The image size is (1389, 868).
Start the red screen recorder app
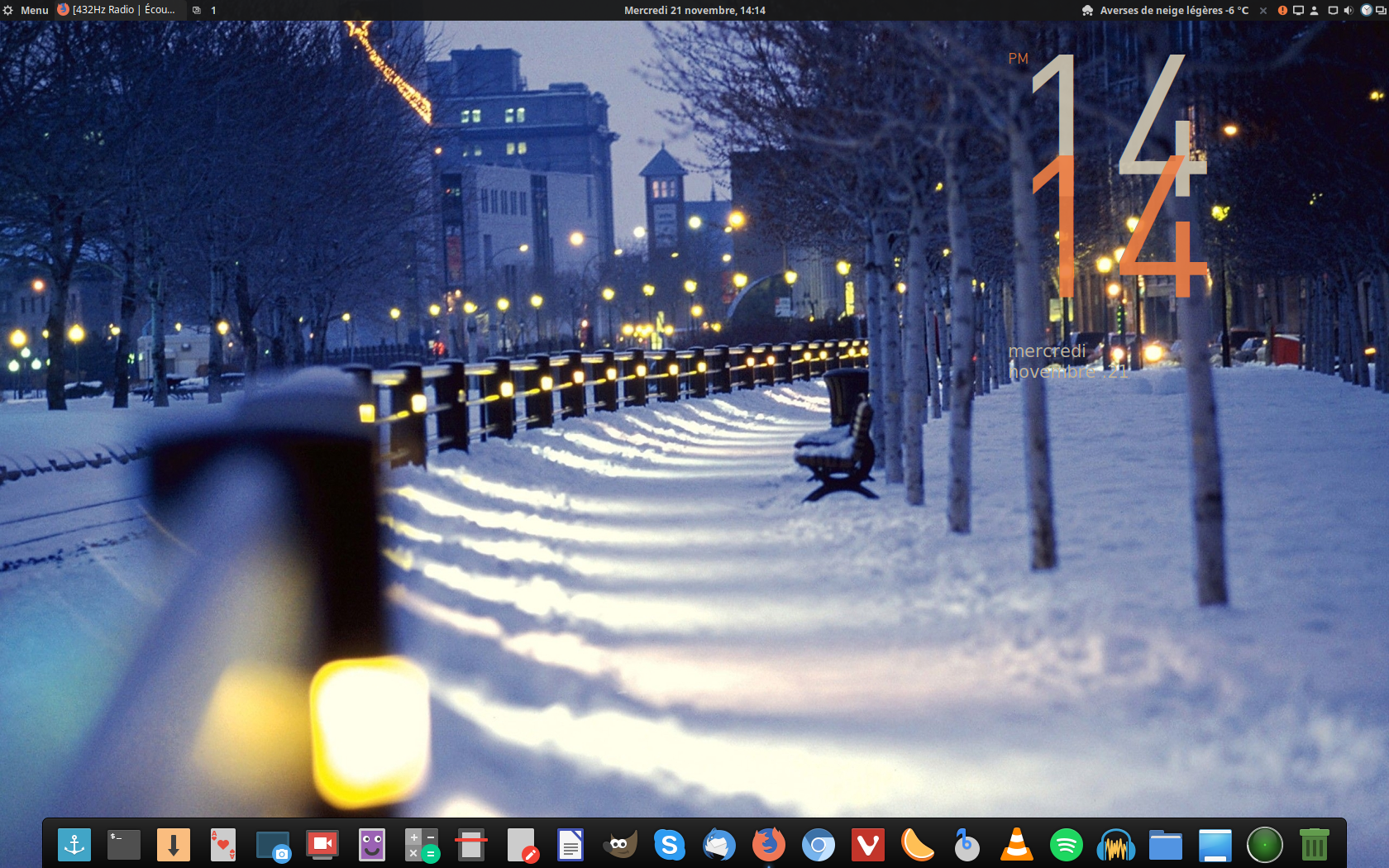point(322,844)
